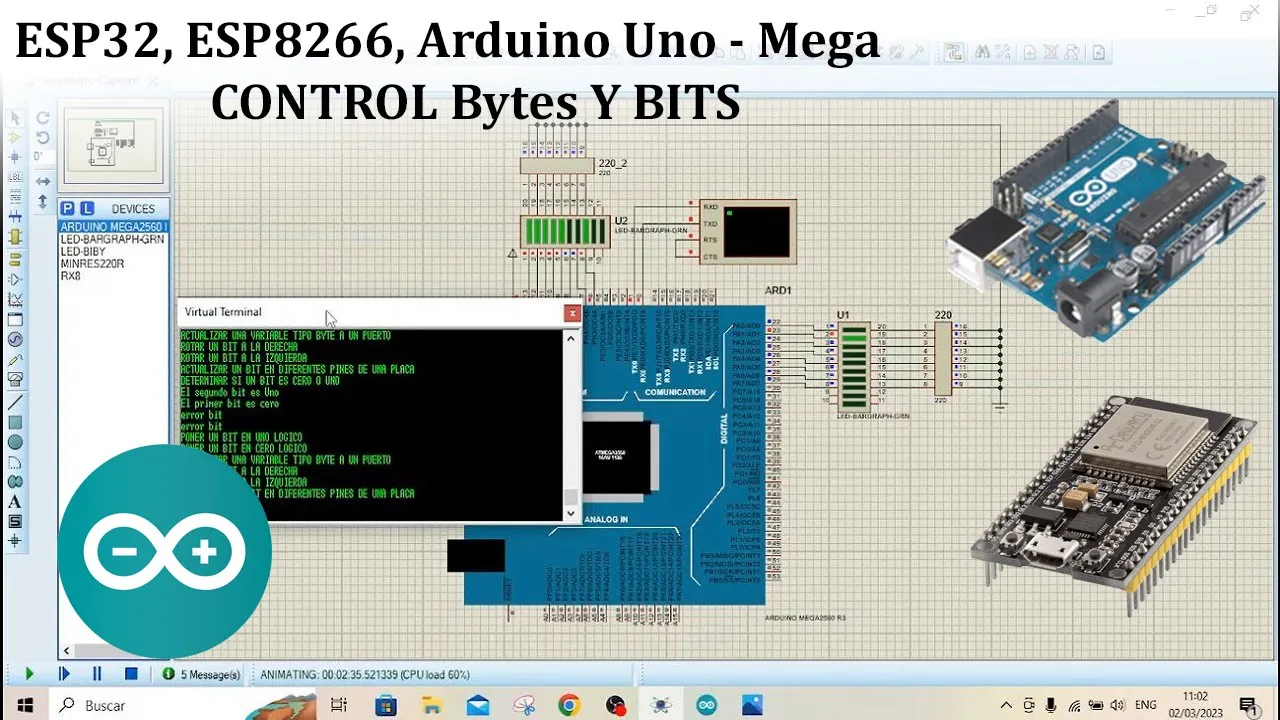Select the Device Pins Mode tool
The height and width of the screenshot is (720, 1280).
click(x=15, y=279)
